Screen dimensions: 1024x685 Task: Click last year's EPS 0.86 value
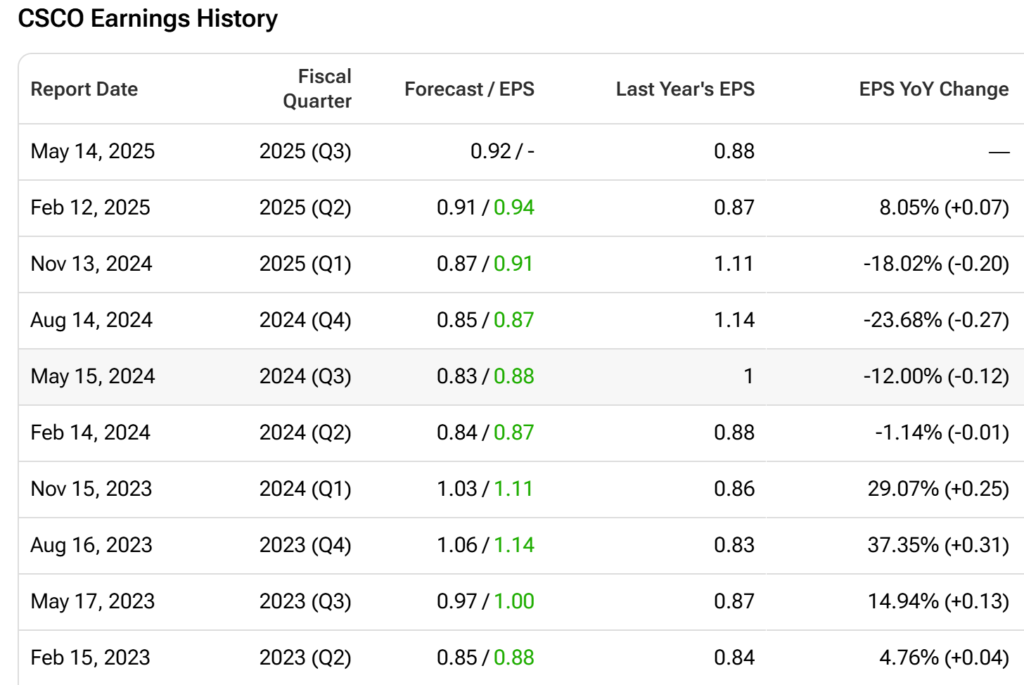734,488
